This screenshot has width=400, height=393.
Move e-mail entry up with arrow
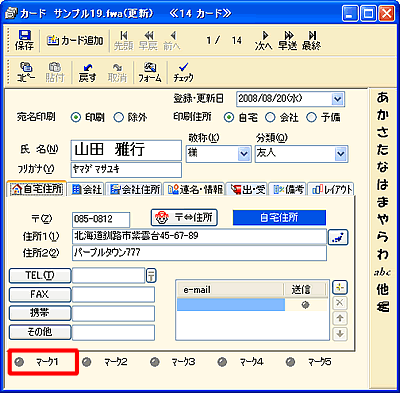[x=340, y=318]
